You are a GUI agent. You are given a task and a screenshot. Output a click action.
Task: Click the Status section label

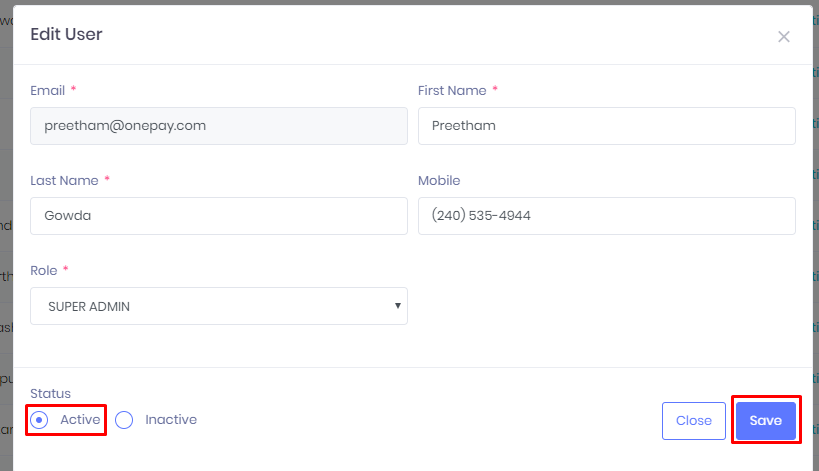[50, 394]
